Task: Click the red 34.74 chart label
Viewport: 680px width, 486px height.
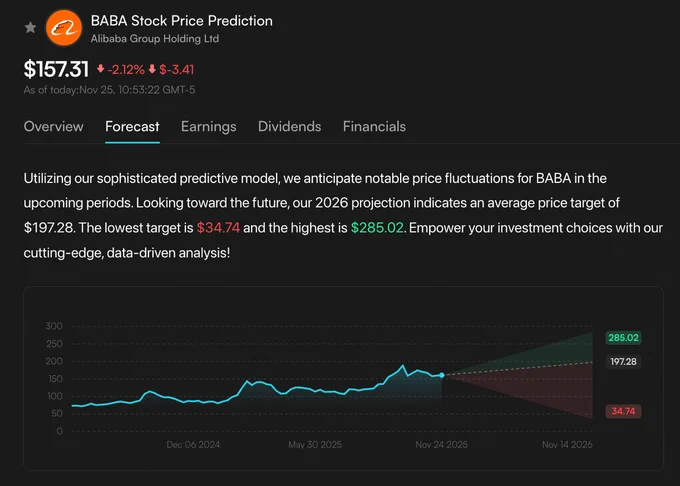Action: [x=623, y=411]
